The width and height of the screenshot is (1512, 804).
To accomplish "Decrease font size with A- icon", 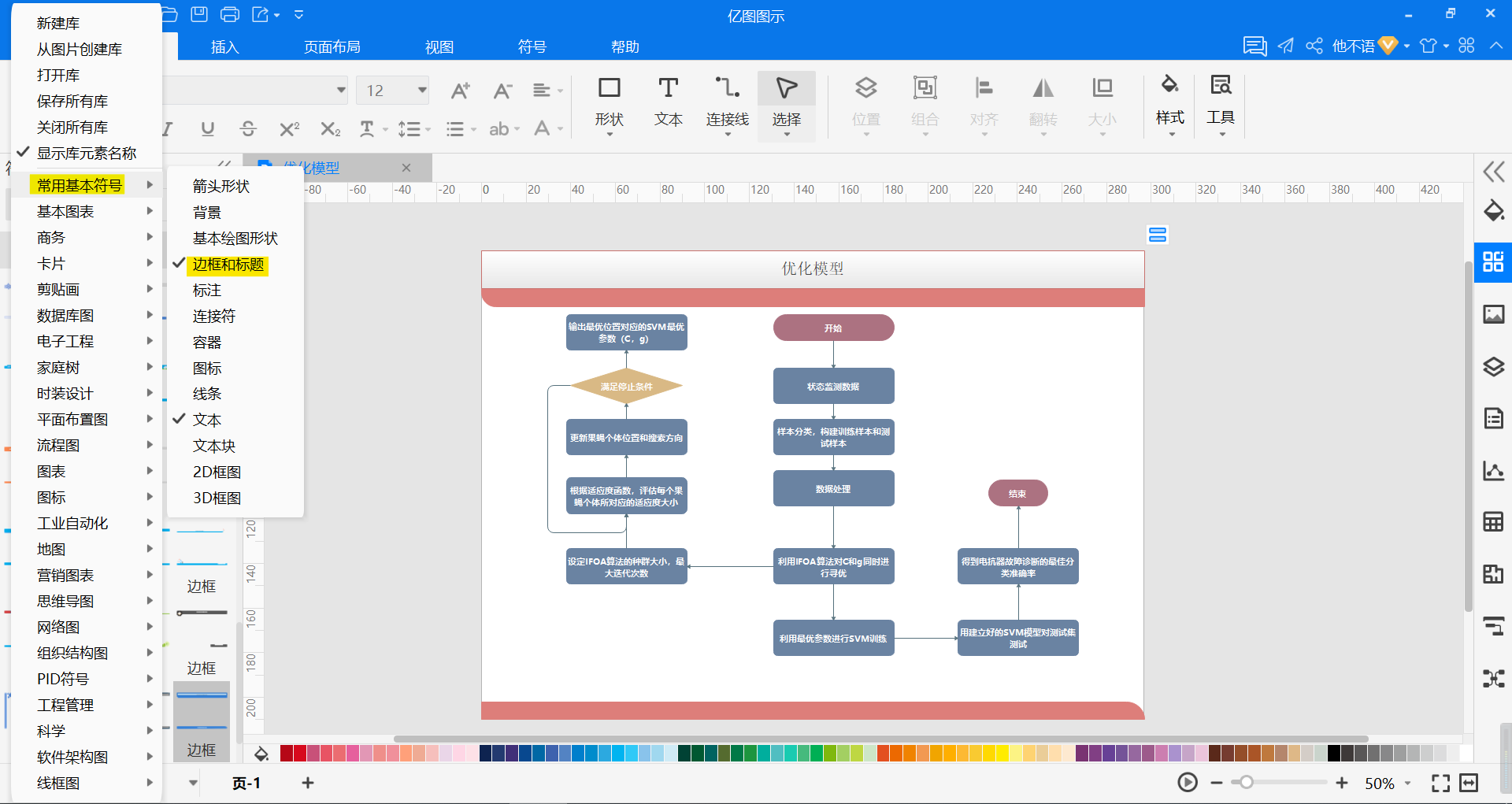I will point(502,91).
